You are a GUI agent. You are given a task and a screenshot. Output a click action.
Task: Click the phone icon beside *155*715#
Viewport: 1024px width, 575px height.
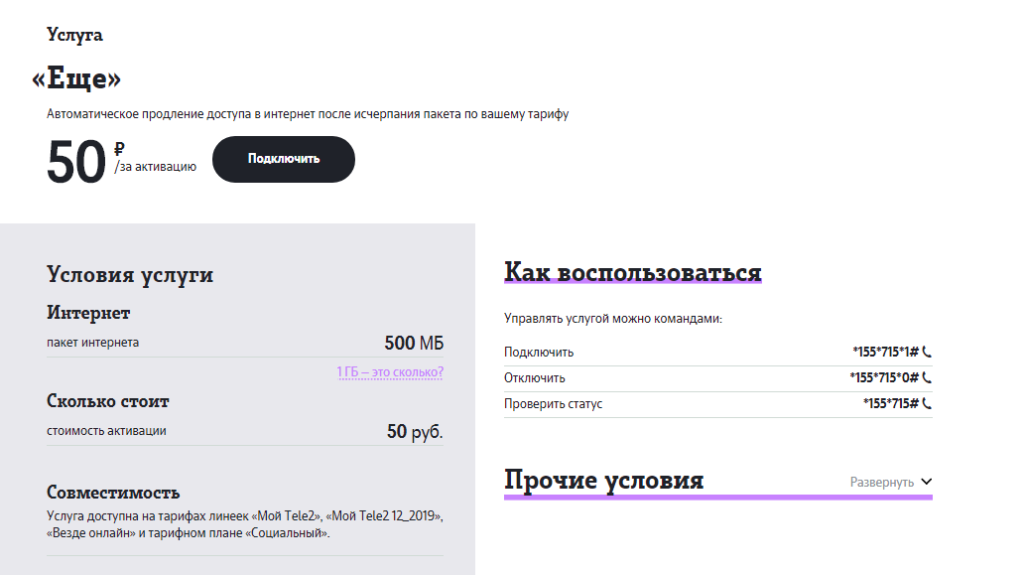[927, 404]
